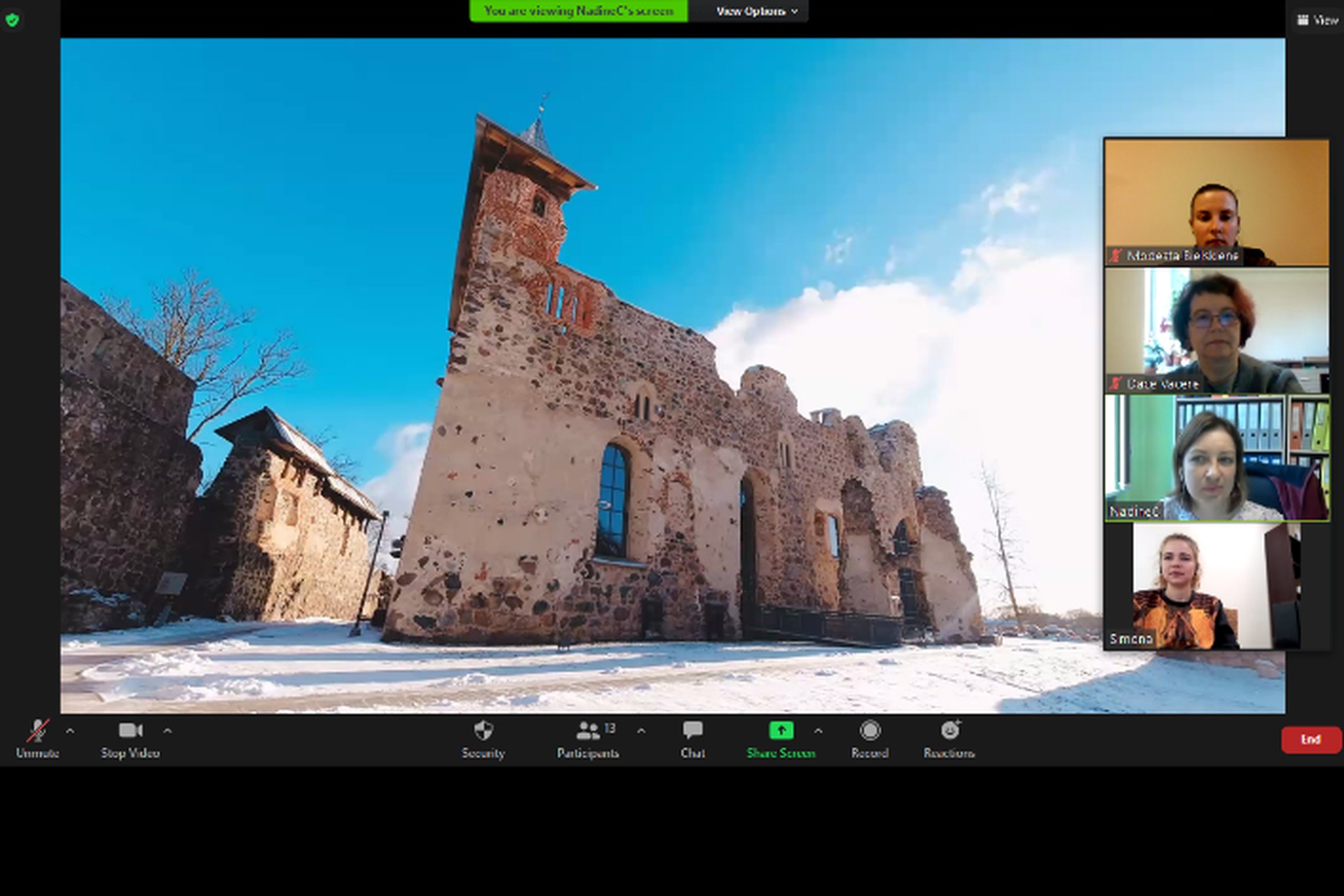Click the green encryption shield icon
1344x896 pixels.
(12, 21)
